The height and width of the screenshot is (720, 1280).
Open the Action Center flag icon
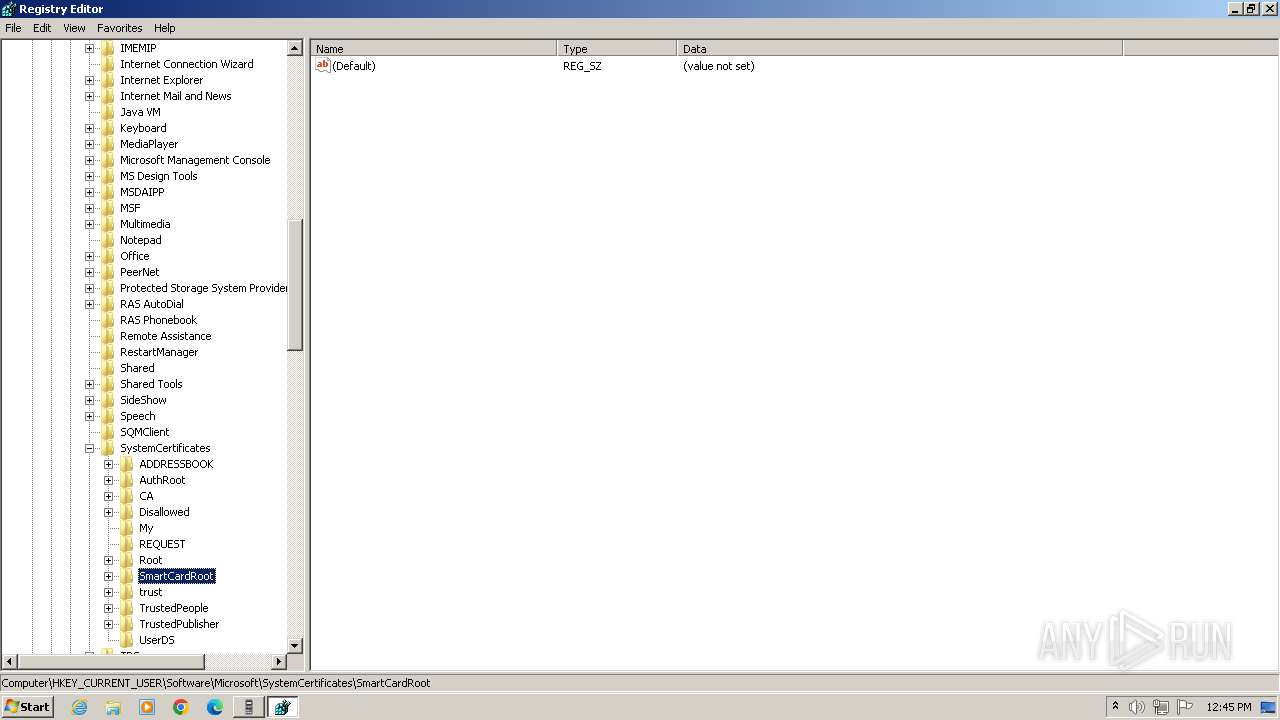click(x=1185, y=707)
